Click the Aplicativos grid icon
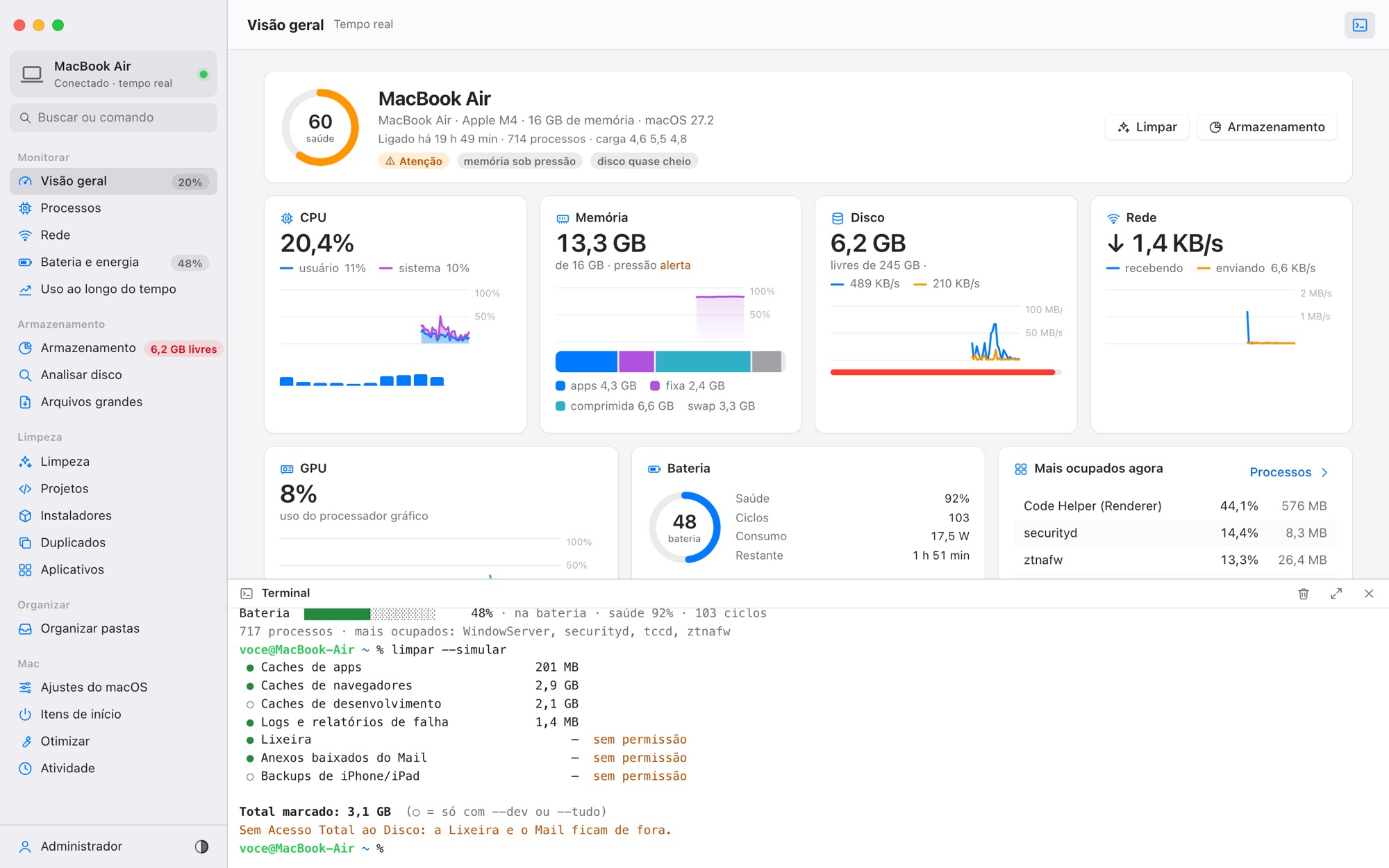The image size is (1389, 868). 26,570
